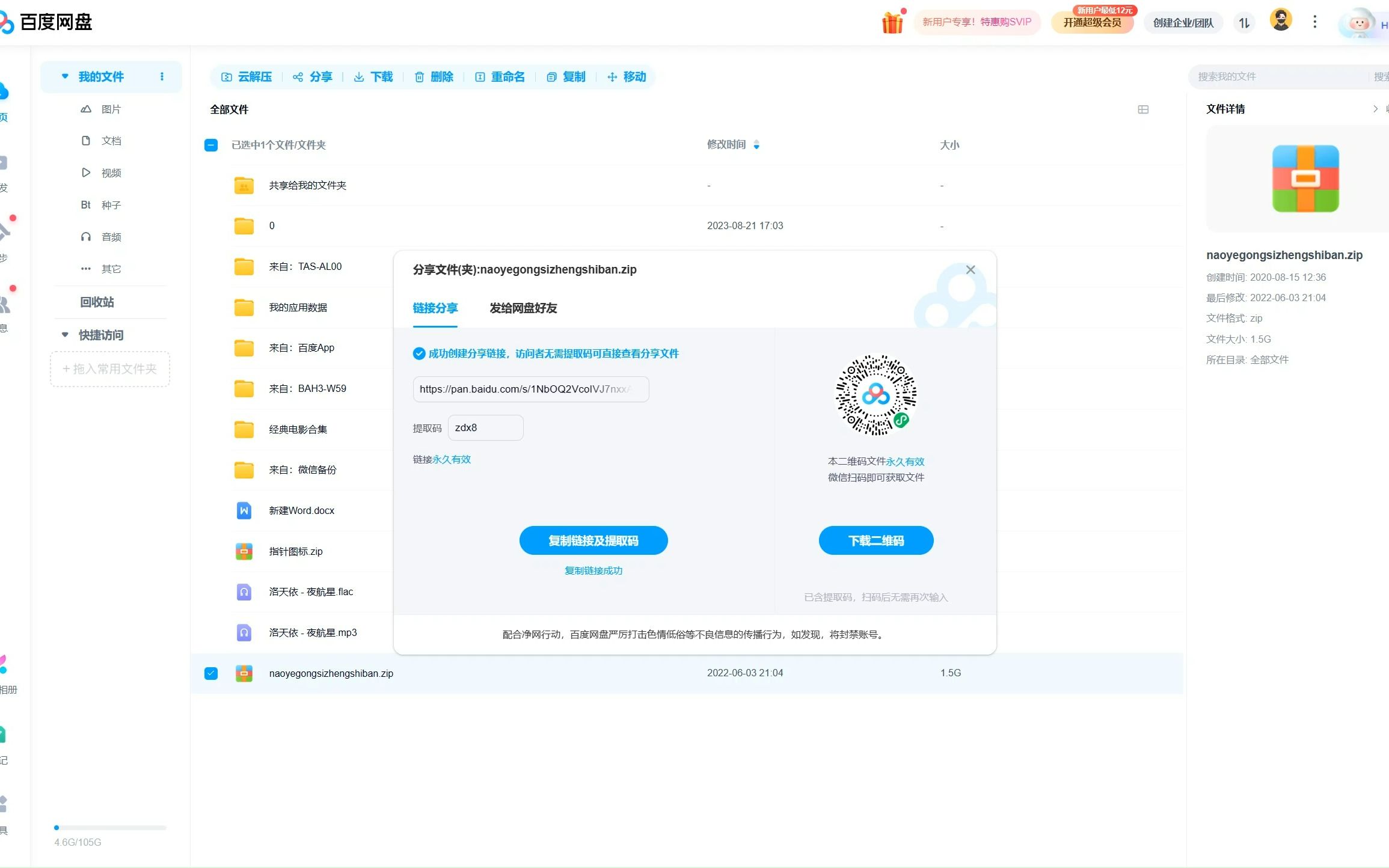Open the Videos category
The width and height of the screenshot is (1389, 868).
pos(100,173)
